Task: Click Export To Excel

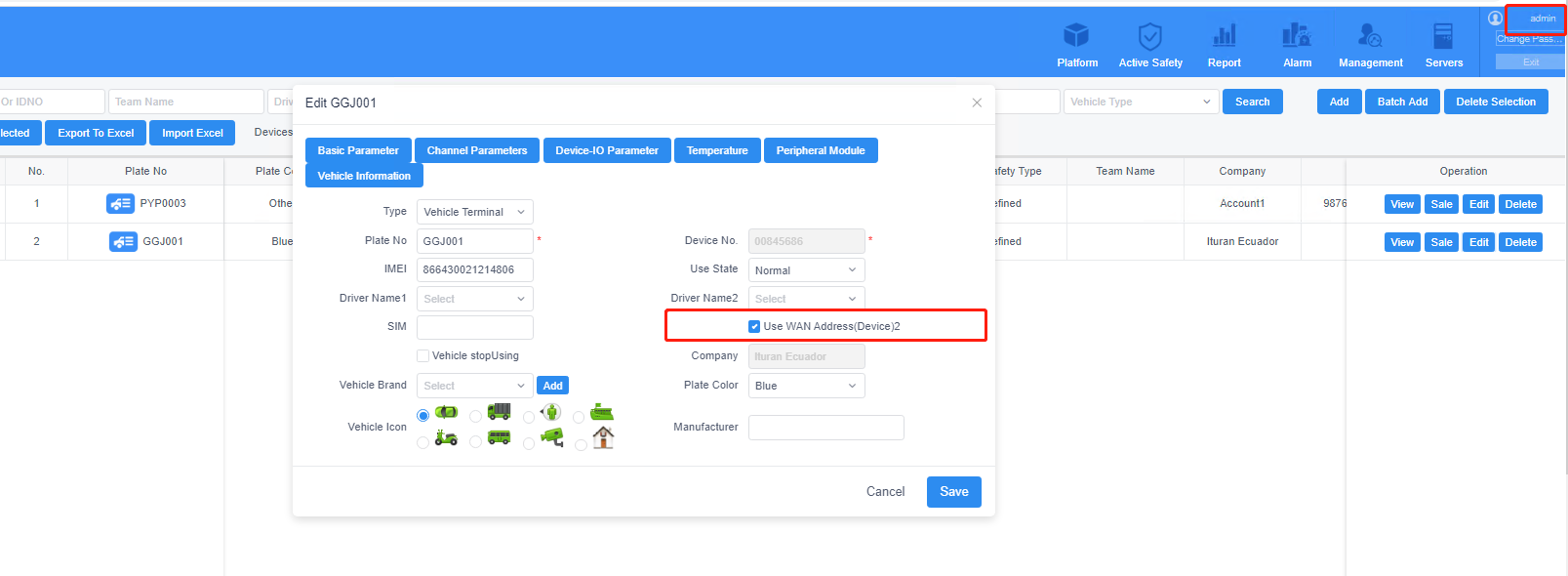Action: (96, 133)
